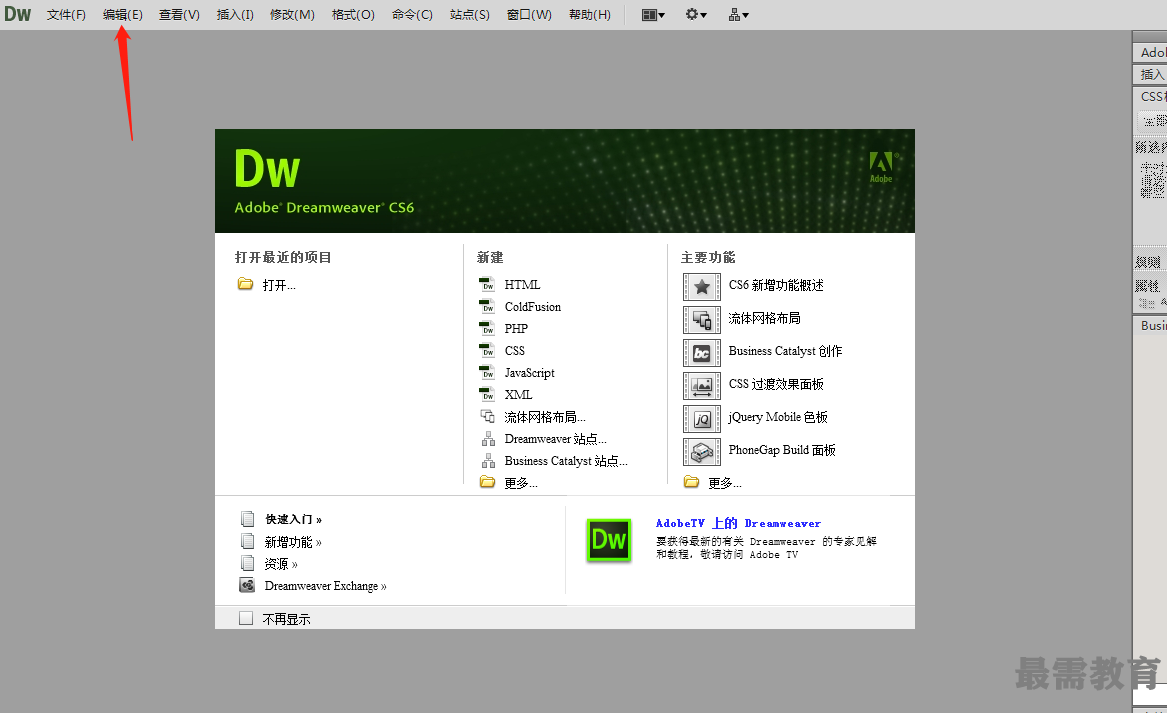Click the PhoneGap Build 面板 icon
Screen dimensions: 1167x713
(x=702, y=452)
